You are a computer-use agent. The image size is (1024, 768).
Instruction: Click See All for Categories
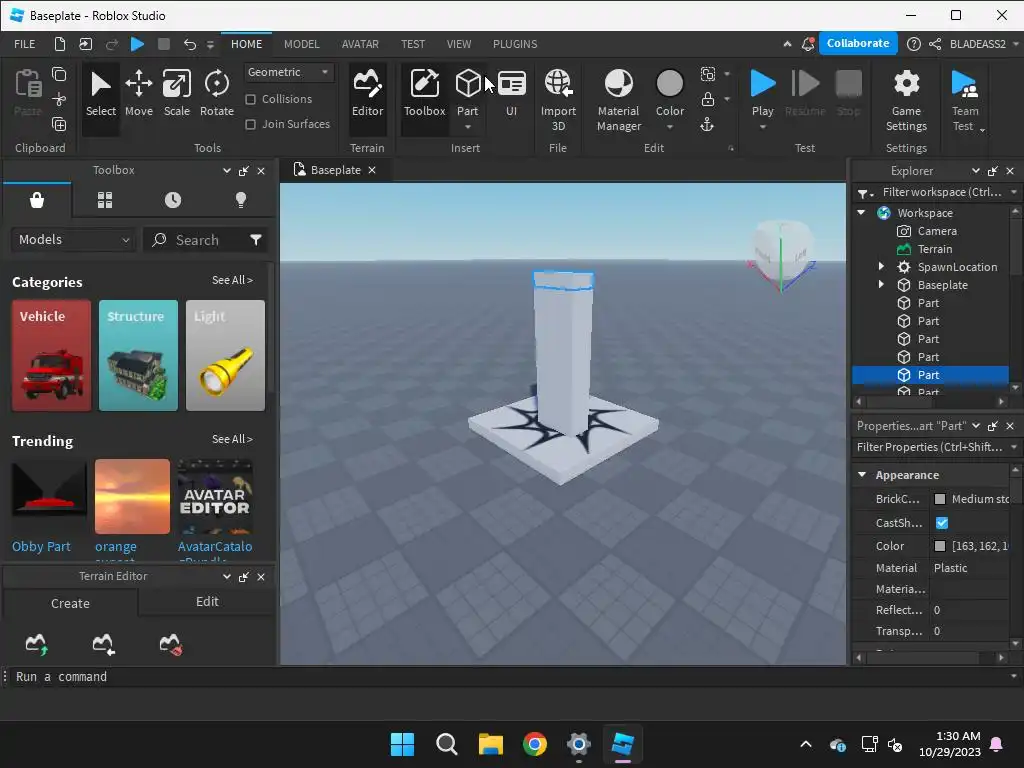(232, 280)
